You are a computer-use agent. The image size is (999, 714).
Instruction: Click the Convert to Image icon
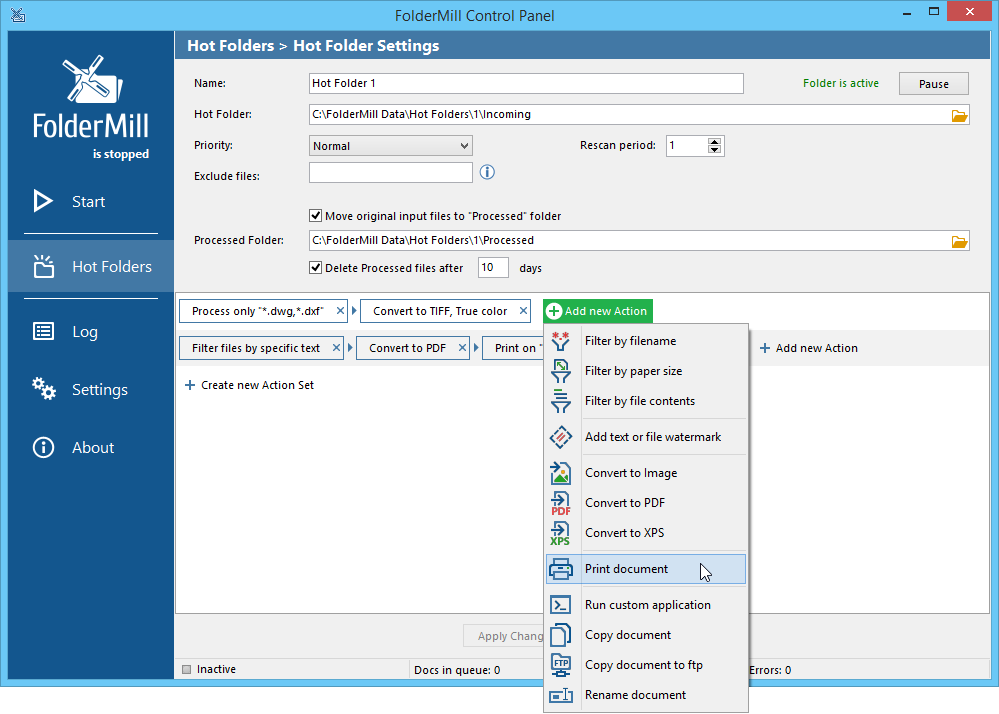[561, 473]
